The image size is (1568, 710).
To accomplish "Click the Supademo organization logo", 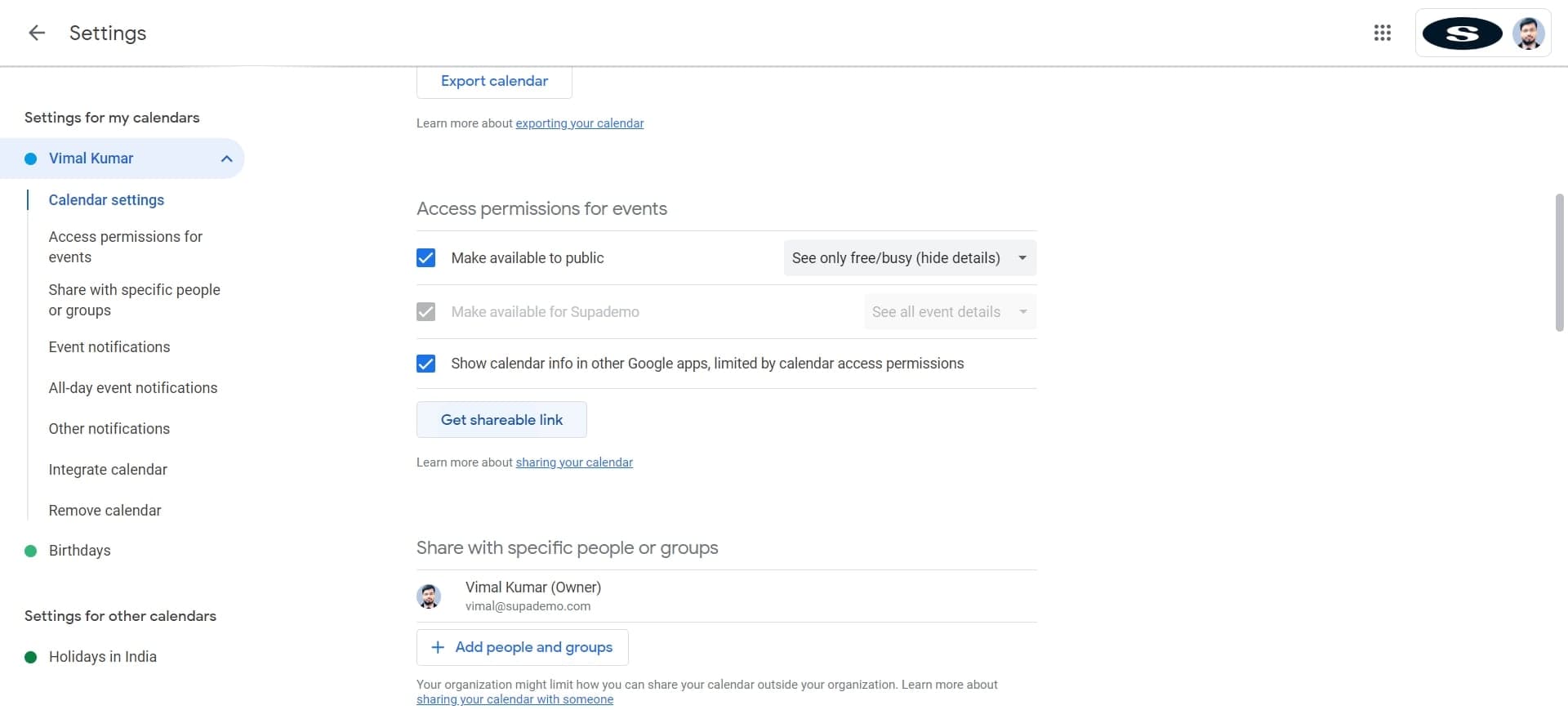I will pyautogui.click(x=1462, y=33).
